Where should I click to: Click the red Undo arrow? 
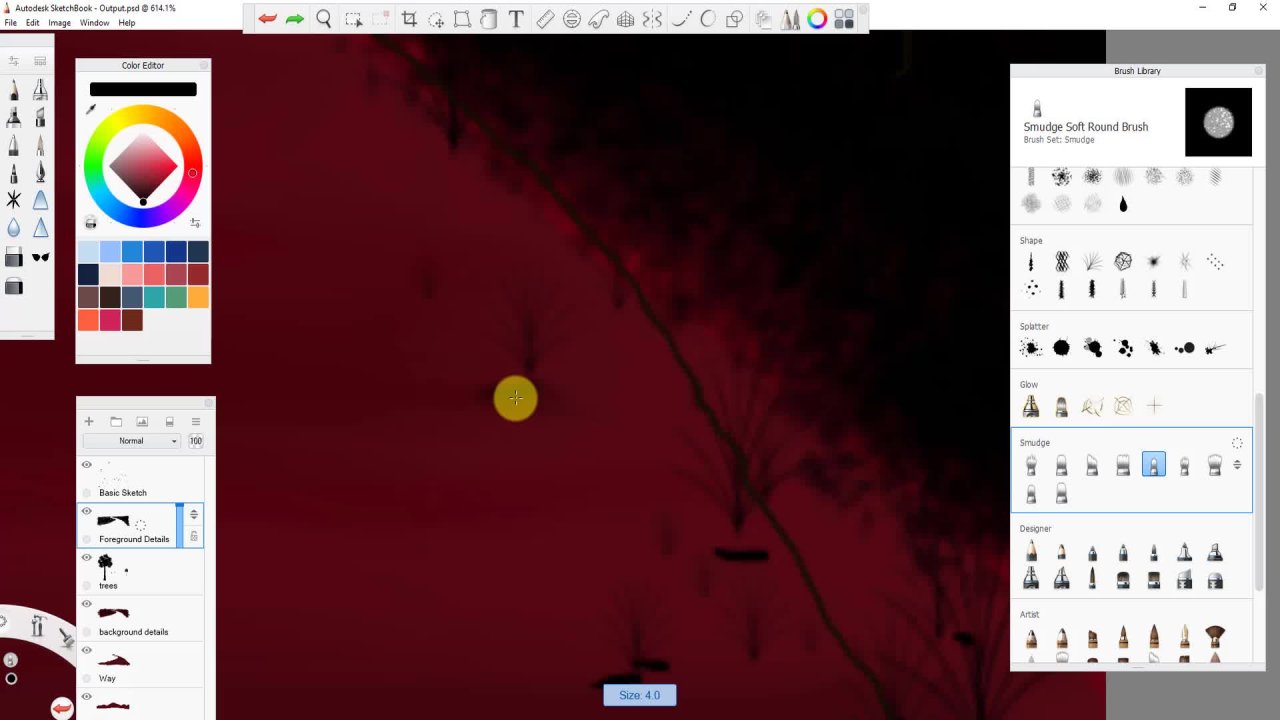pyautogui.click(x=267, y=19)
